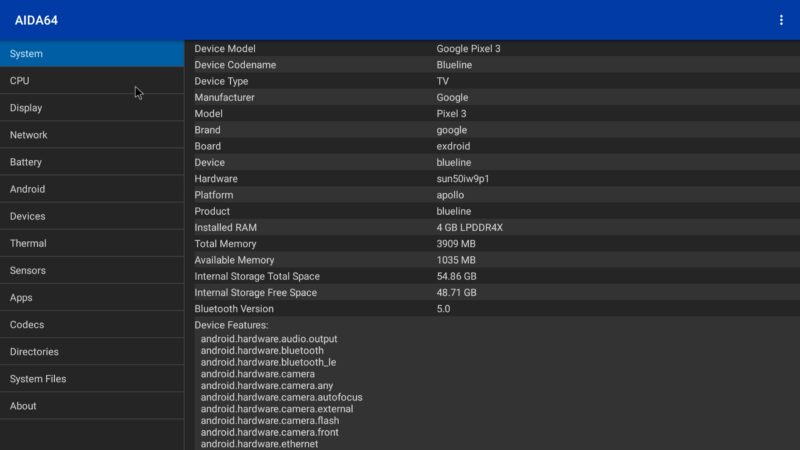Select Internal Storage Total Space label
This screenshot has width=800, height=450.
pyautogui.click(x=257, y=277)
